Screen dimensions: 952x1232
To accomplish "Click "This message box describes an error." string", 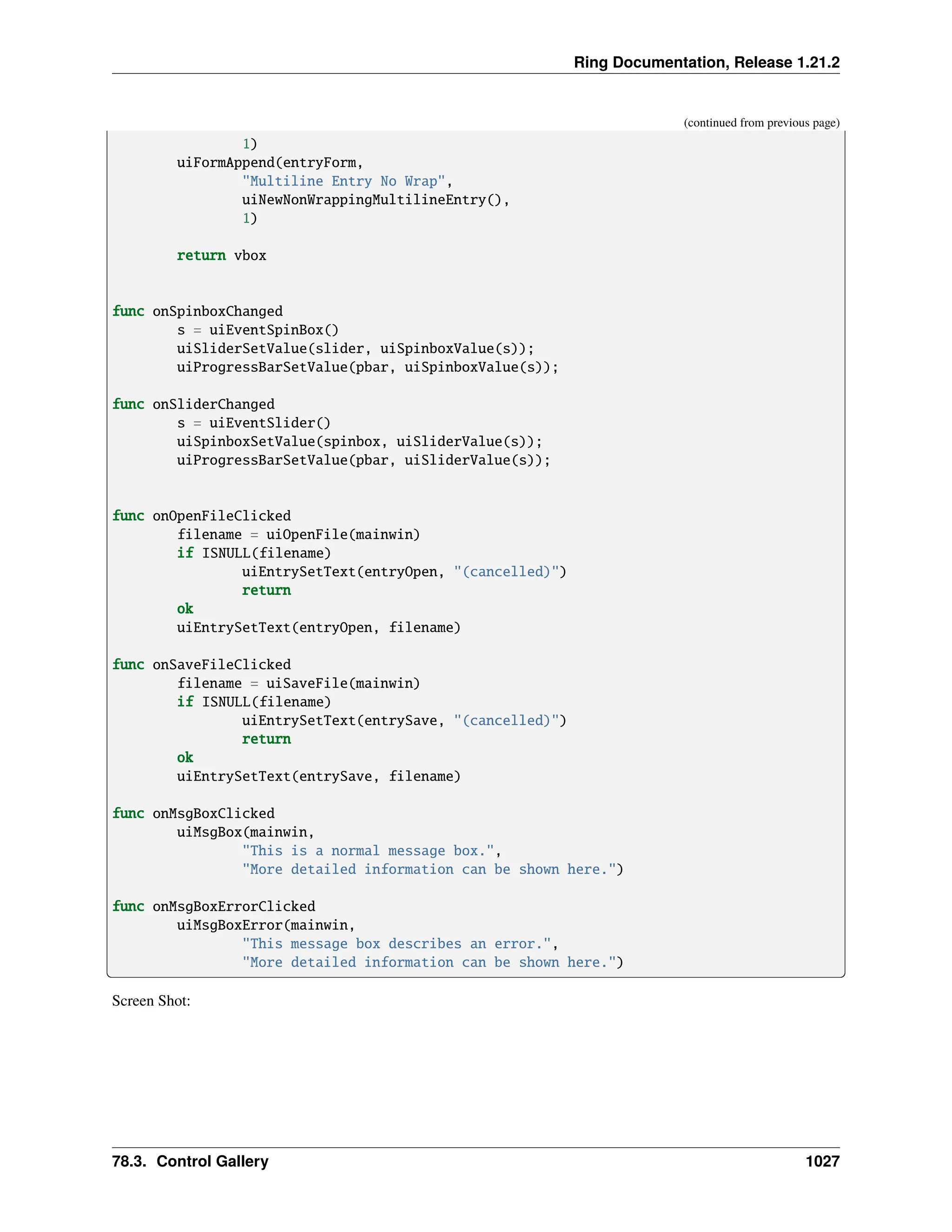I will pos(397,944).
